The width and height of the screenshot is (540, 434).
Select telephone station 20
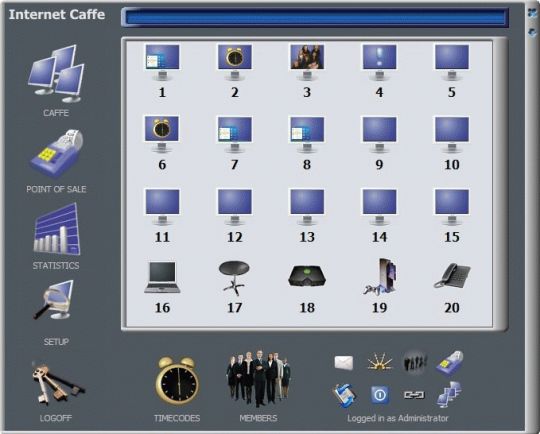(x=452, y=275)
